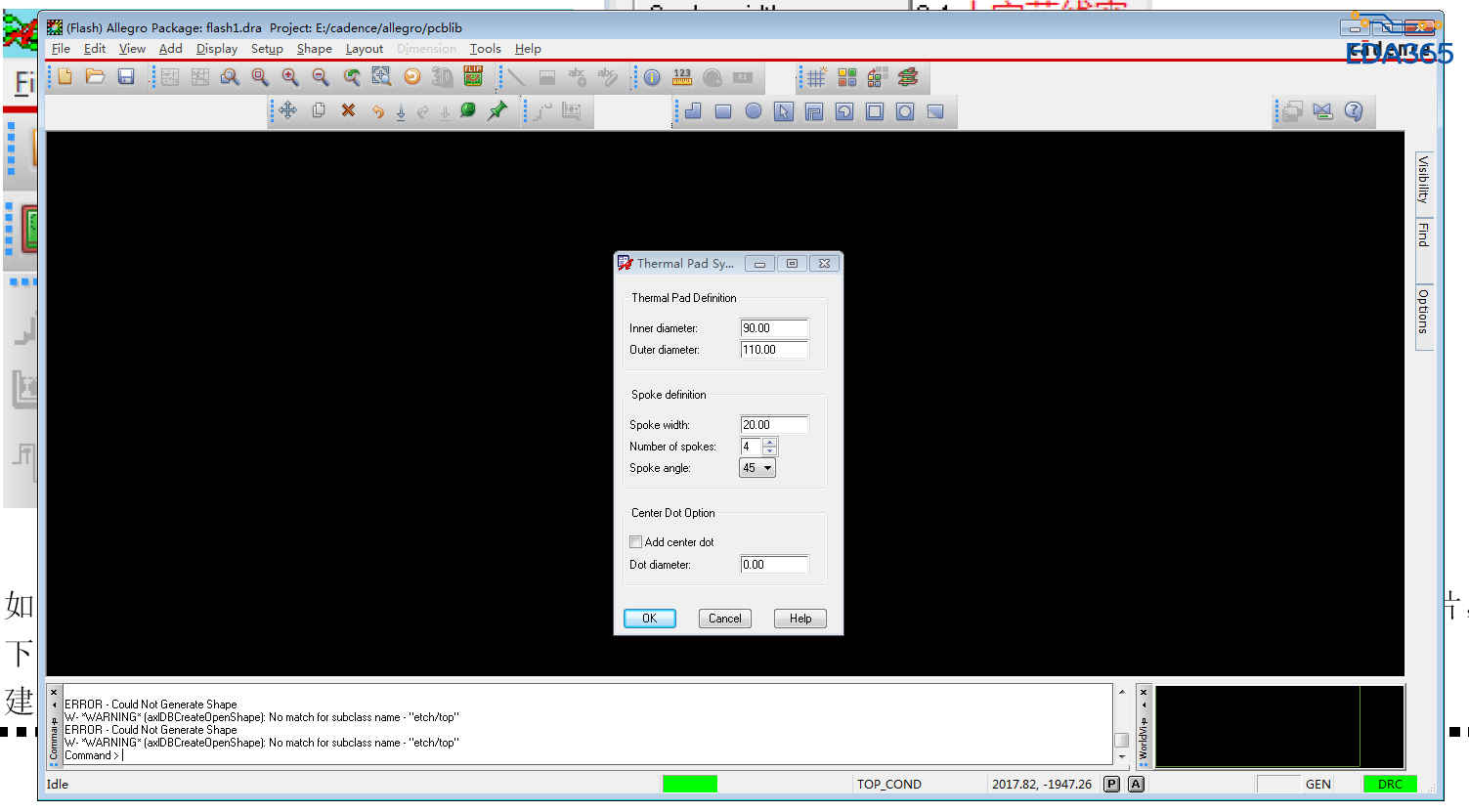Click the TOP_COND layer status text
The width and height of the screenshot is (1469, 812).
[x=889, y=784]
